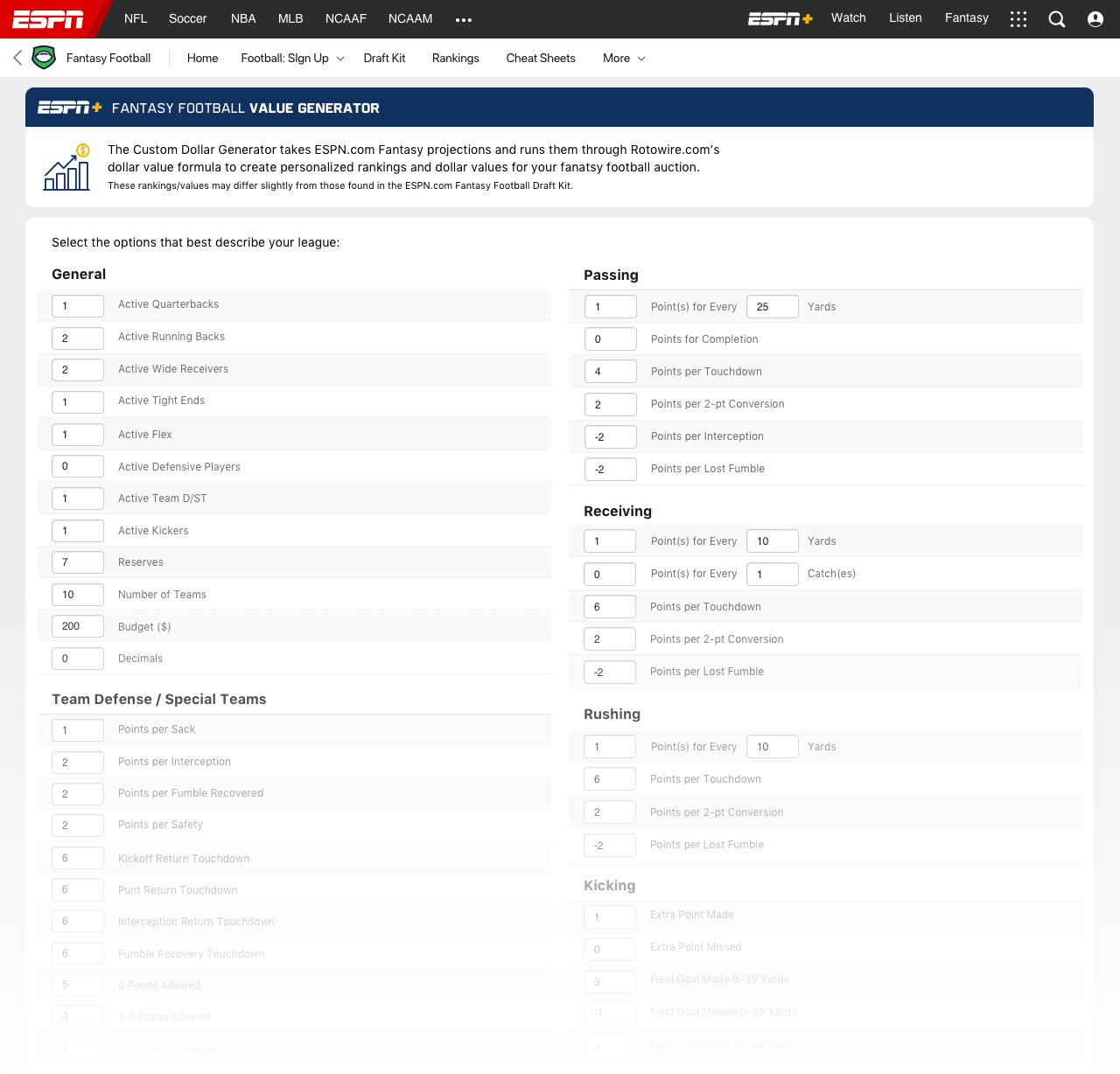The height and width of the screenshot is (1074, 1120).
Task: Click the Fantasy Football title link
Action: tap(108, 58)
